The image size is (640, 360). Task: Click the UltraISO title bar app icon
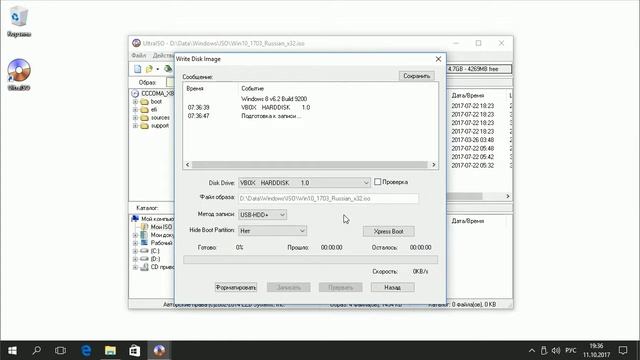(x=136, y=43)
